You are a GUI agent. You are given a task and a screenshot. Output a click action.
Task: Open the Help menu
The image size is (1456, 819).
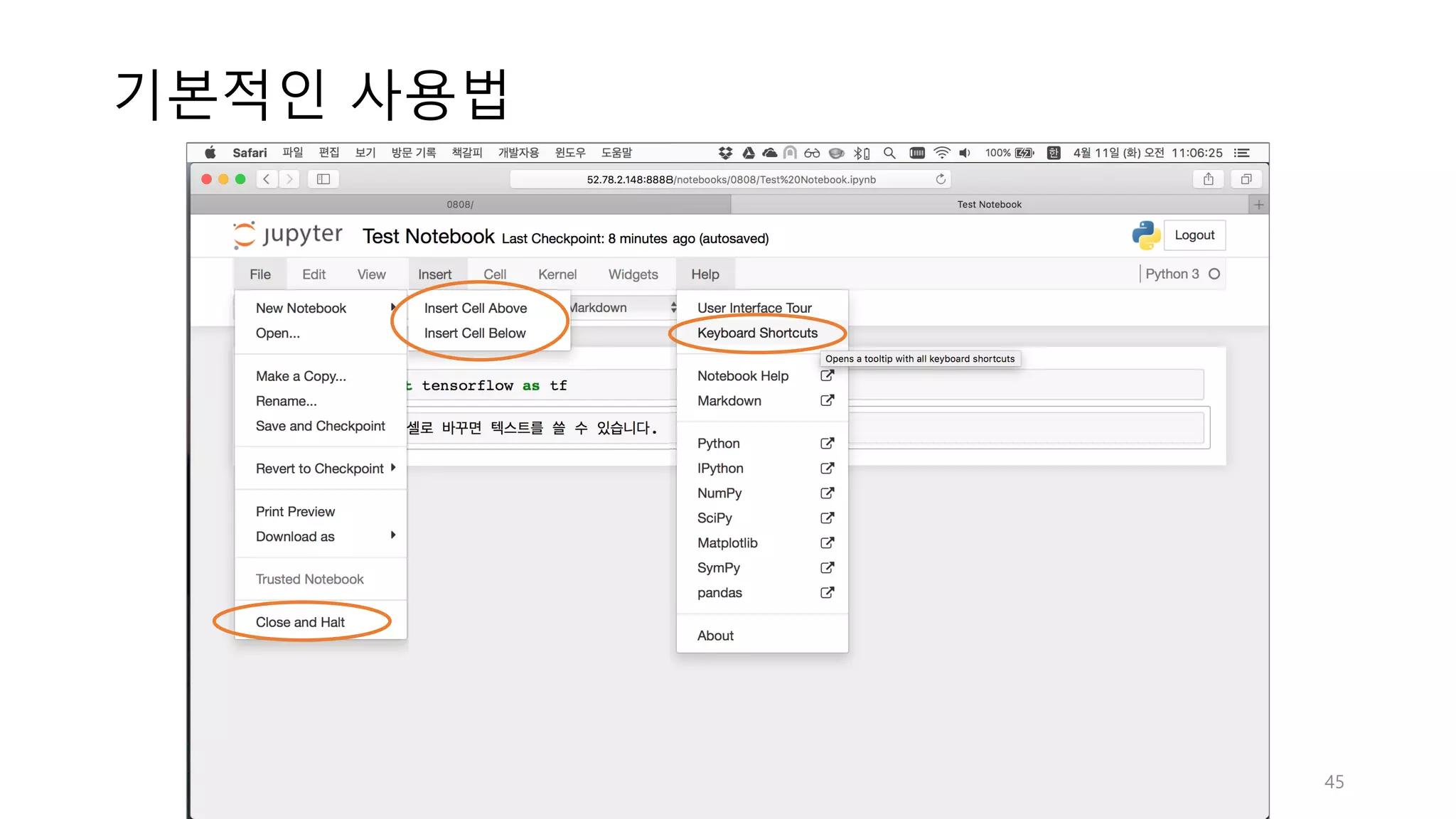coord(705,274)
